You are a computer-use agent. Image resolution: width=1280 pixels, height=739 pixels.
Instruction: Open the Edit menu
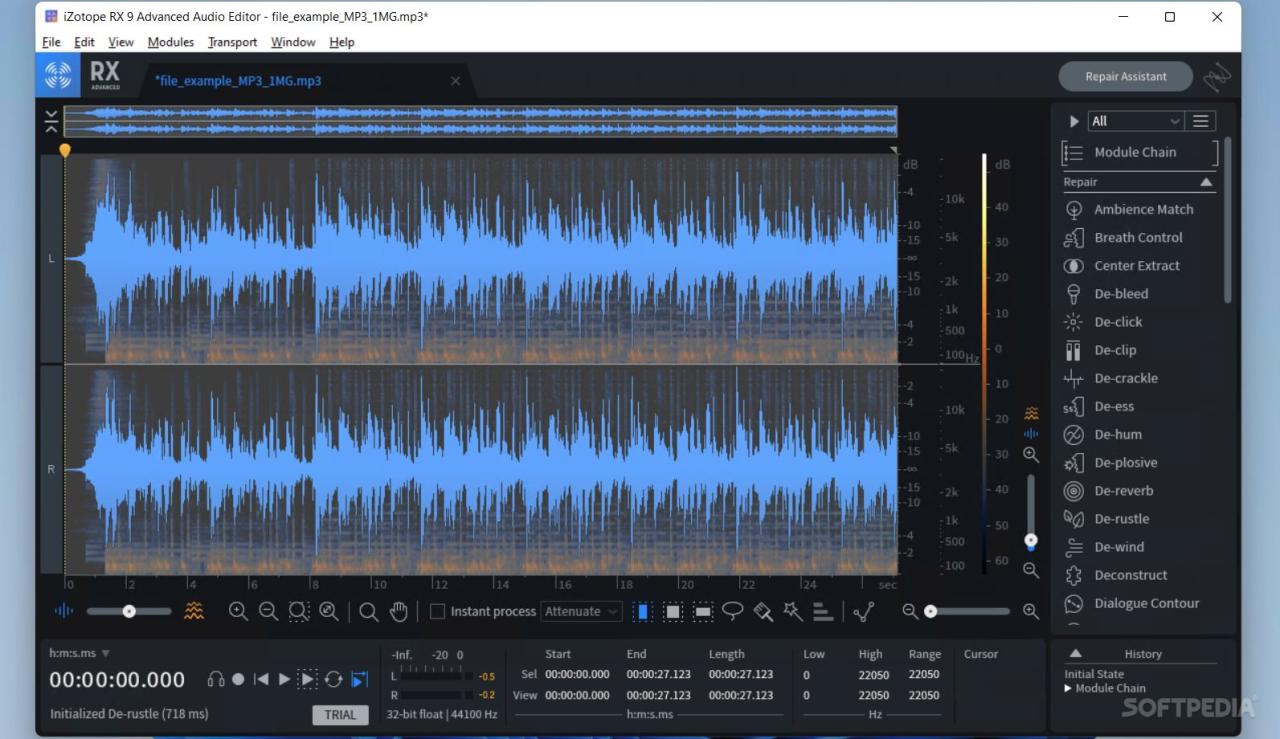coord(84,42)
